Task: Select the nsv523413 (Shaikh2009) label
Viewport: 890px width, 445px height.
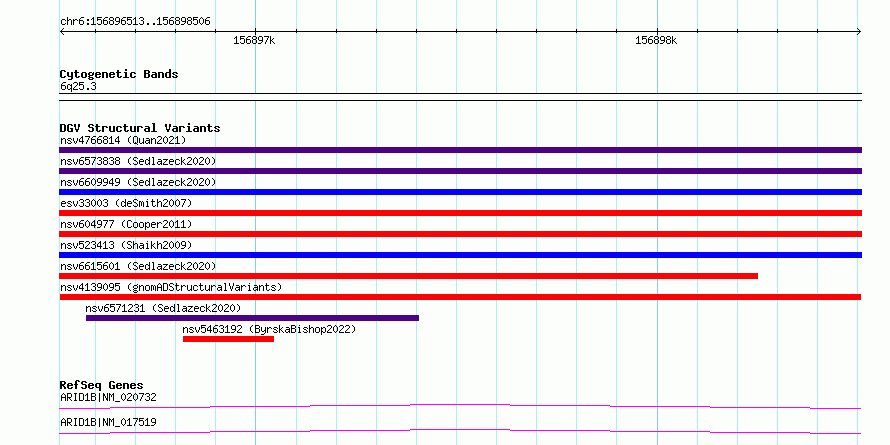Action: point(126,245)
